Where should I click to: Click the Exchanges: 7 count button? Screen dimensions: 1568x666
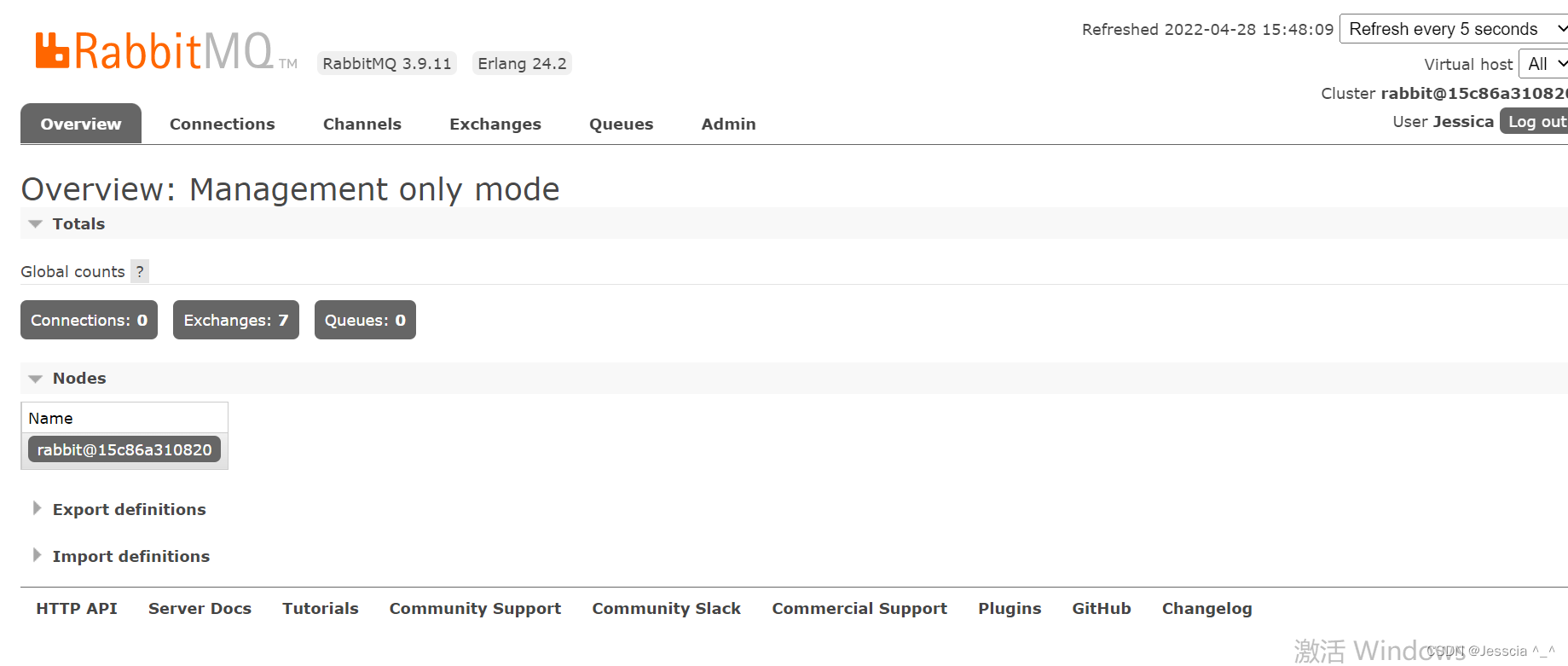235,320
